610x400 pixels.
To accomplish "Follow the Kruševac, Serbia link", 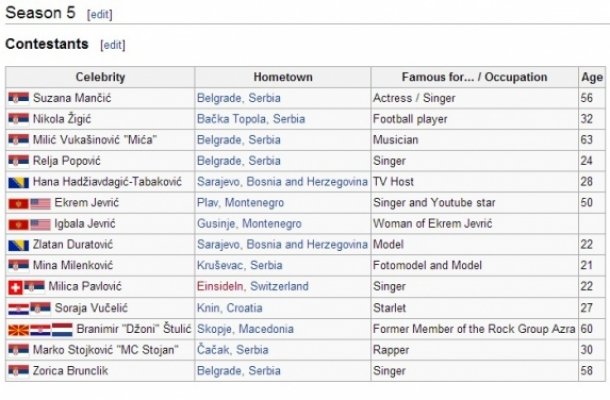I will (x=240, y=266).
